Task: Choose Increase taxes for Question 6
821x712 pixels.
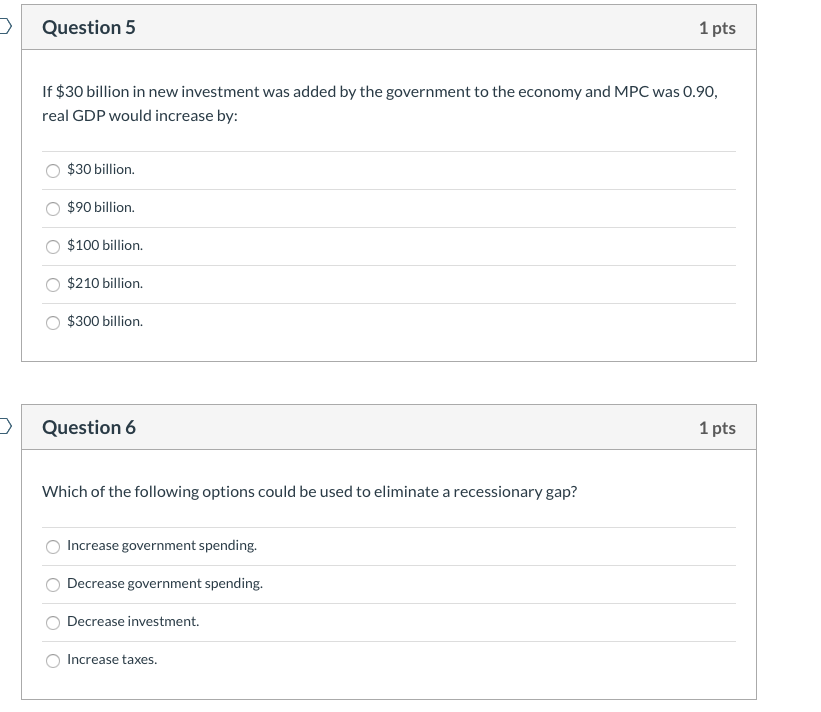Action: point(53,659)
